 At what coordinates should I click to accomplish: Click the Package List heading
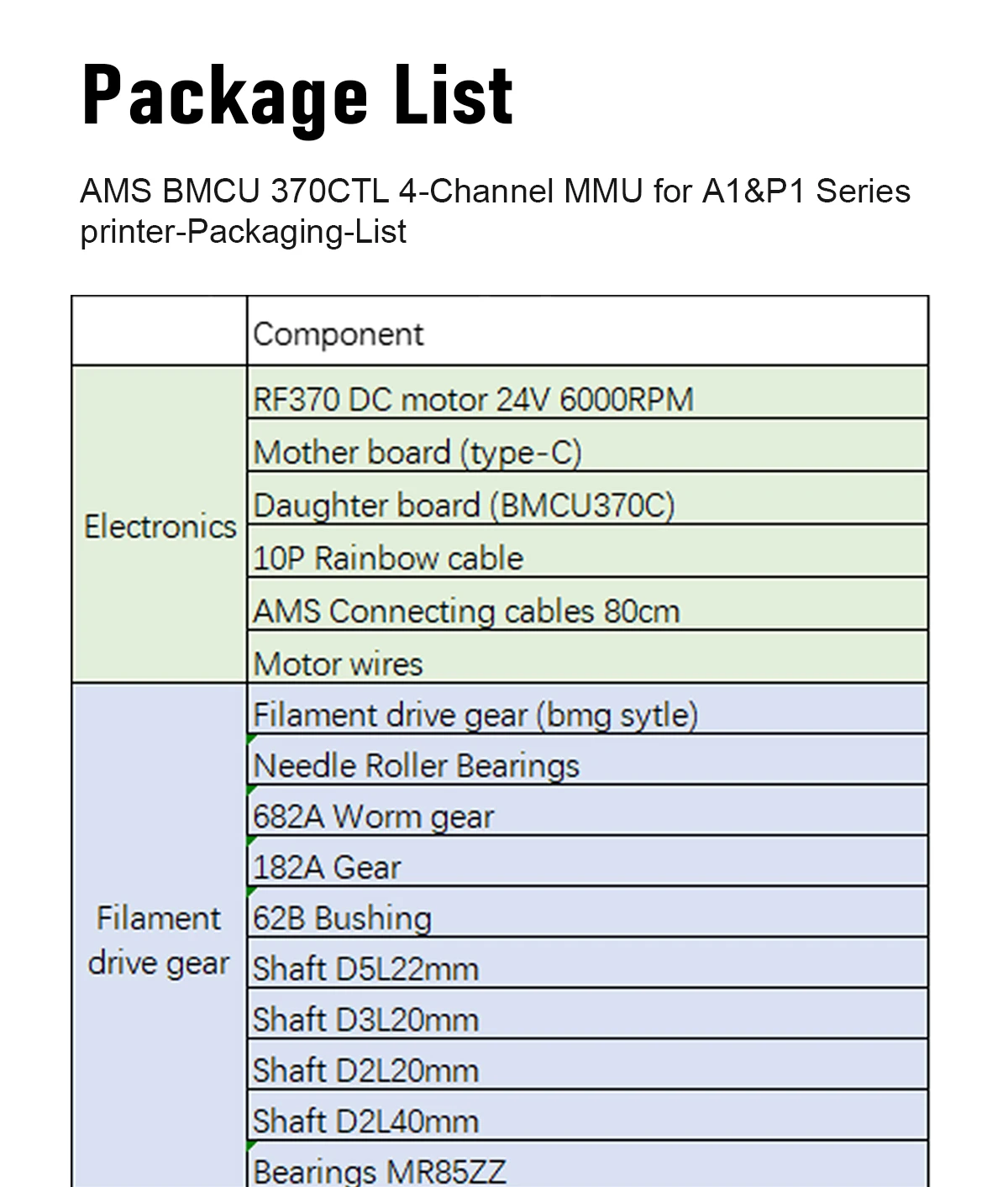[297, 97]
